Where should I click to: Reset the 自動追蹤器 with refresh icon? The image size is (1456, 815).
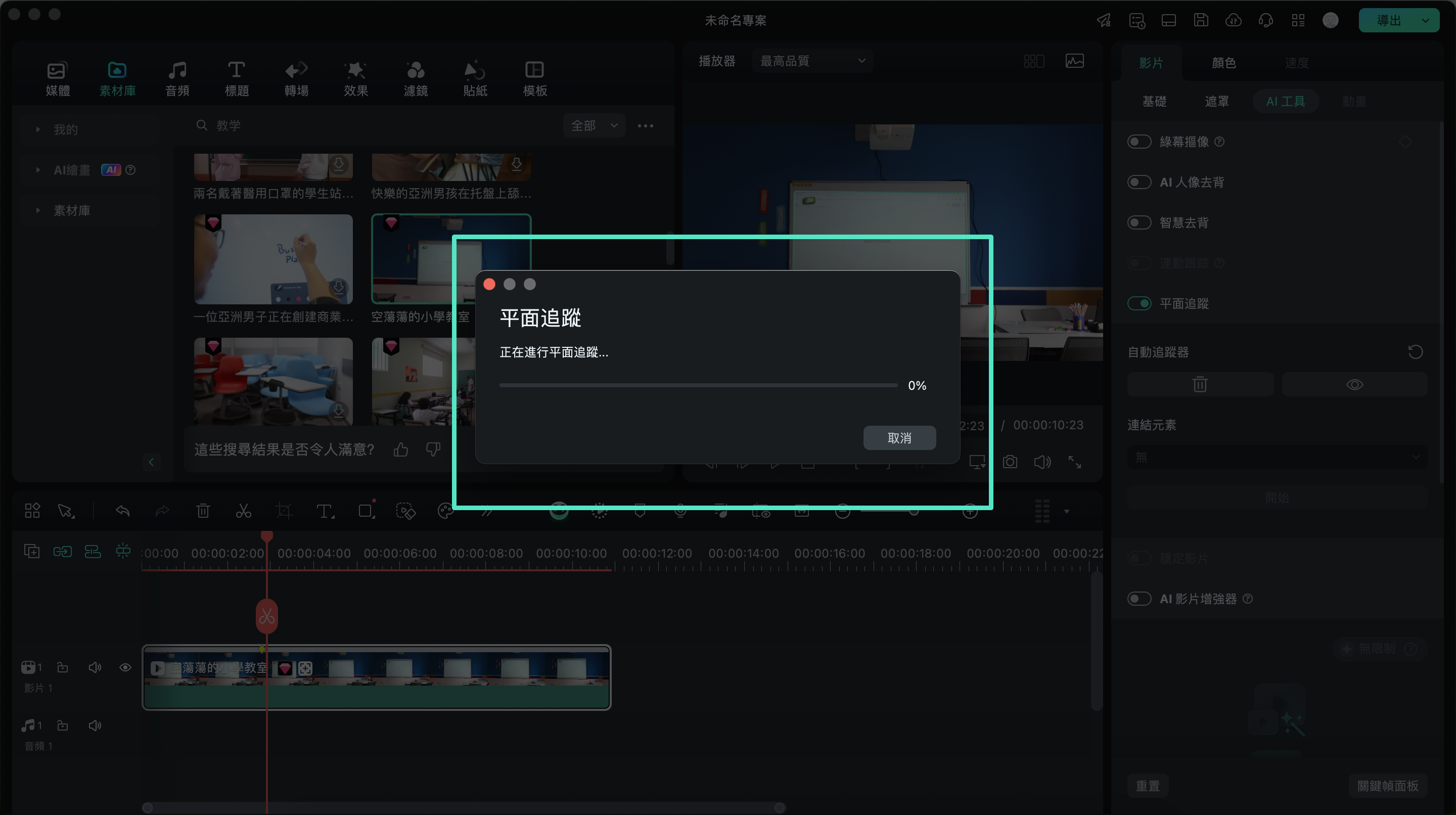(1415, 352)
